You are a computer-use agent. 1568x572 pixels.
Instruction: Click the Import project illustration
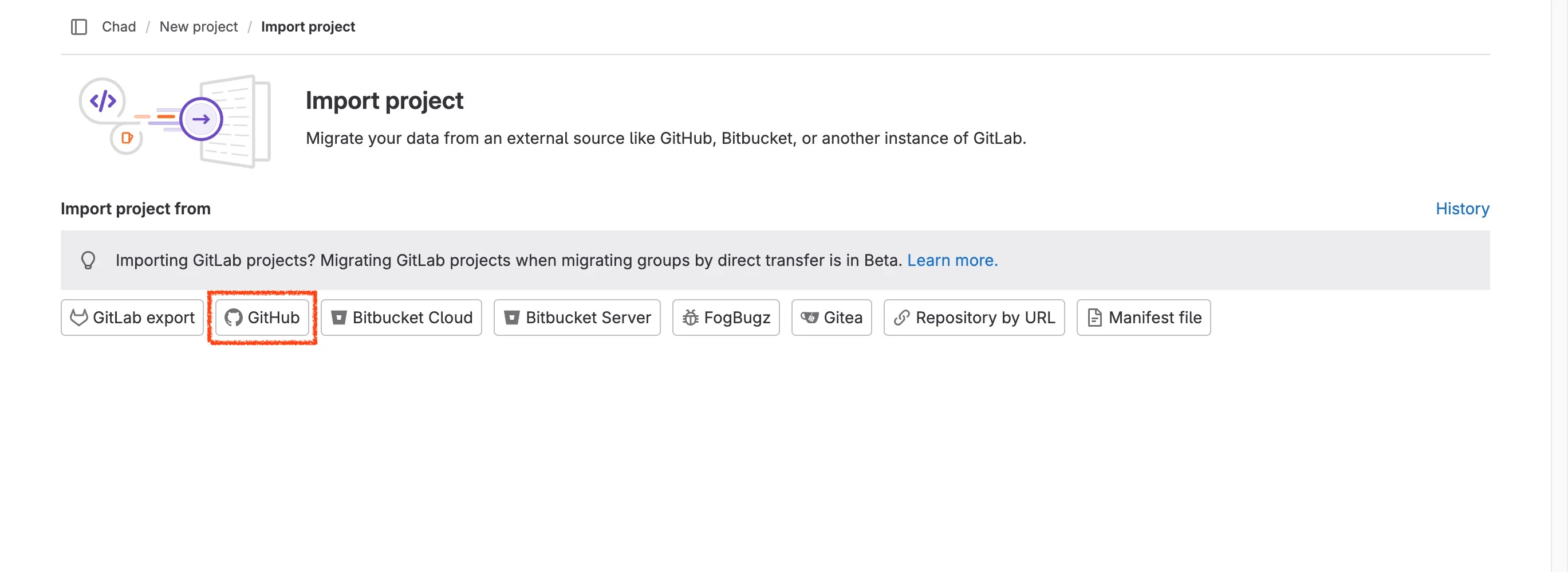175,120
